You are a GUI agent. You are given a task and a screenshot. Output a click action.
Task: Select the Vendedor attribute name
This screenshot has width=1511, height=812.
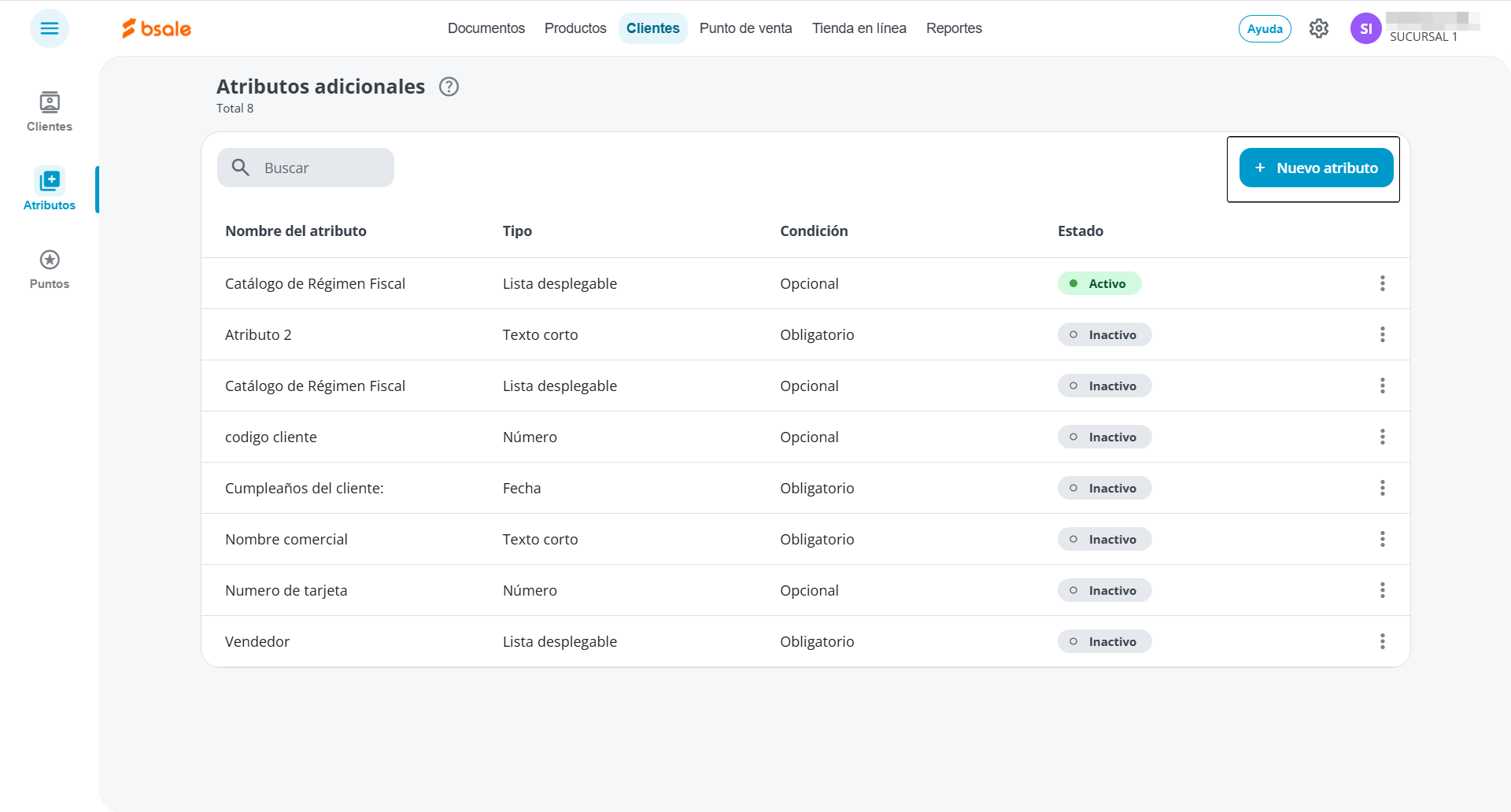257,641
